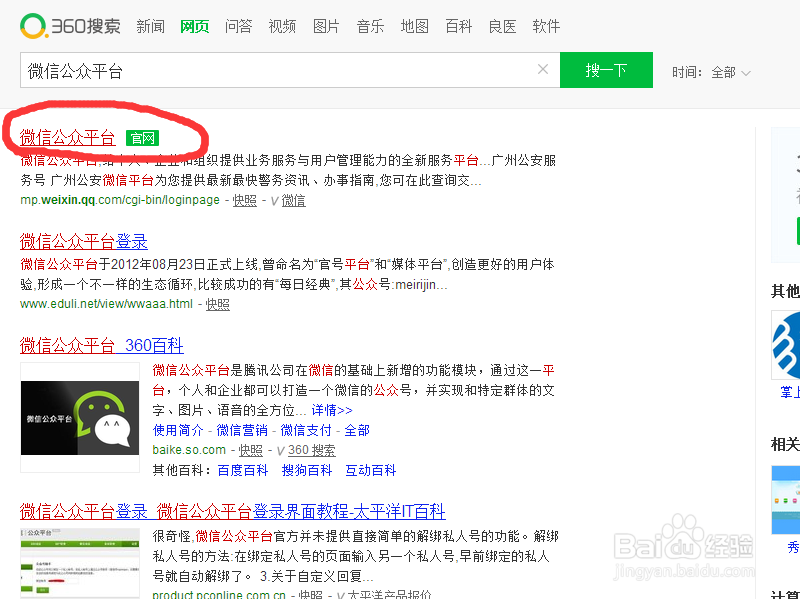Go to the 地图 tab
Image resolution: width=800 pixels, height=599 pixels.
[x=414, y=27]
